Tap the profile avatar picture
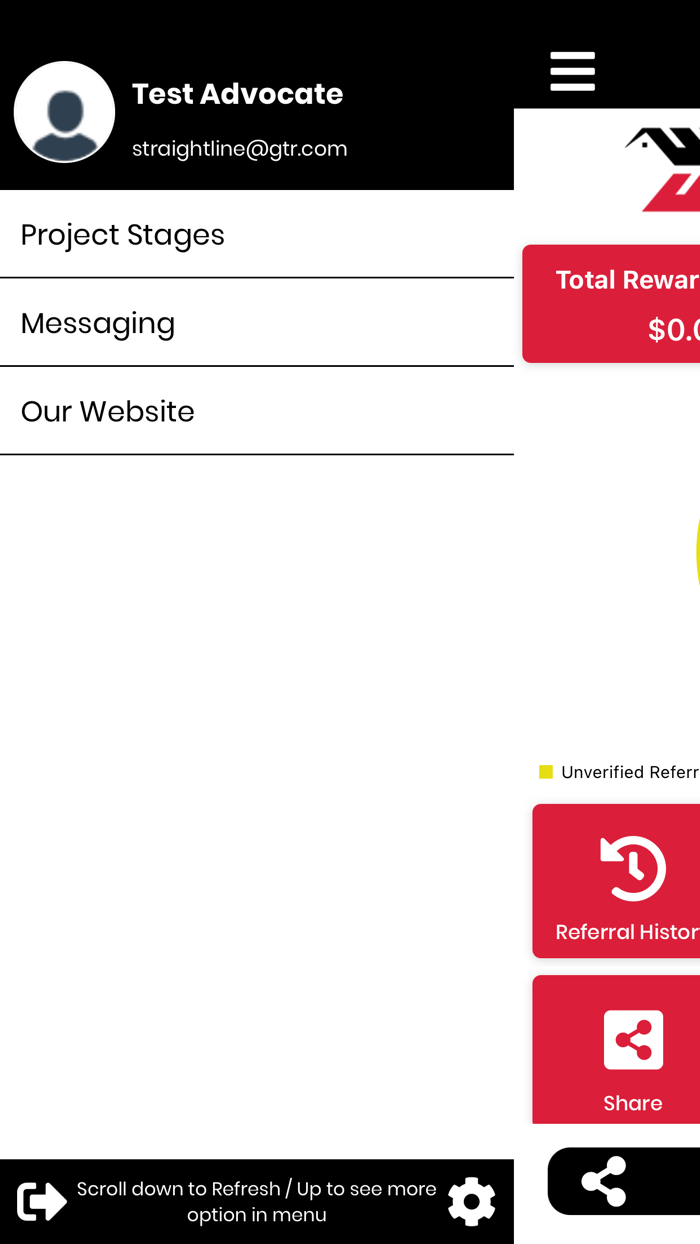Image resolution: width=700 pixels, height=1244 pixels. (x=64, y=112)
